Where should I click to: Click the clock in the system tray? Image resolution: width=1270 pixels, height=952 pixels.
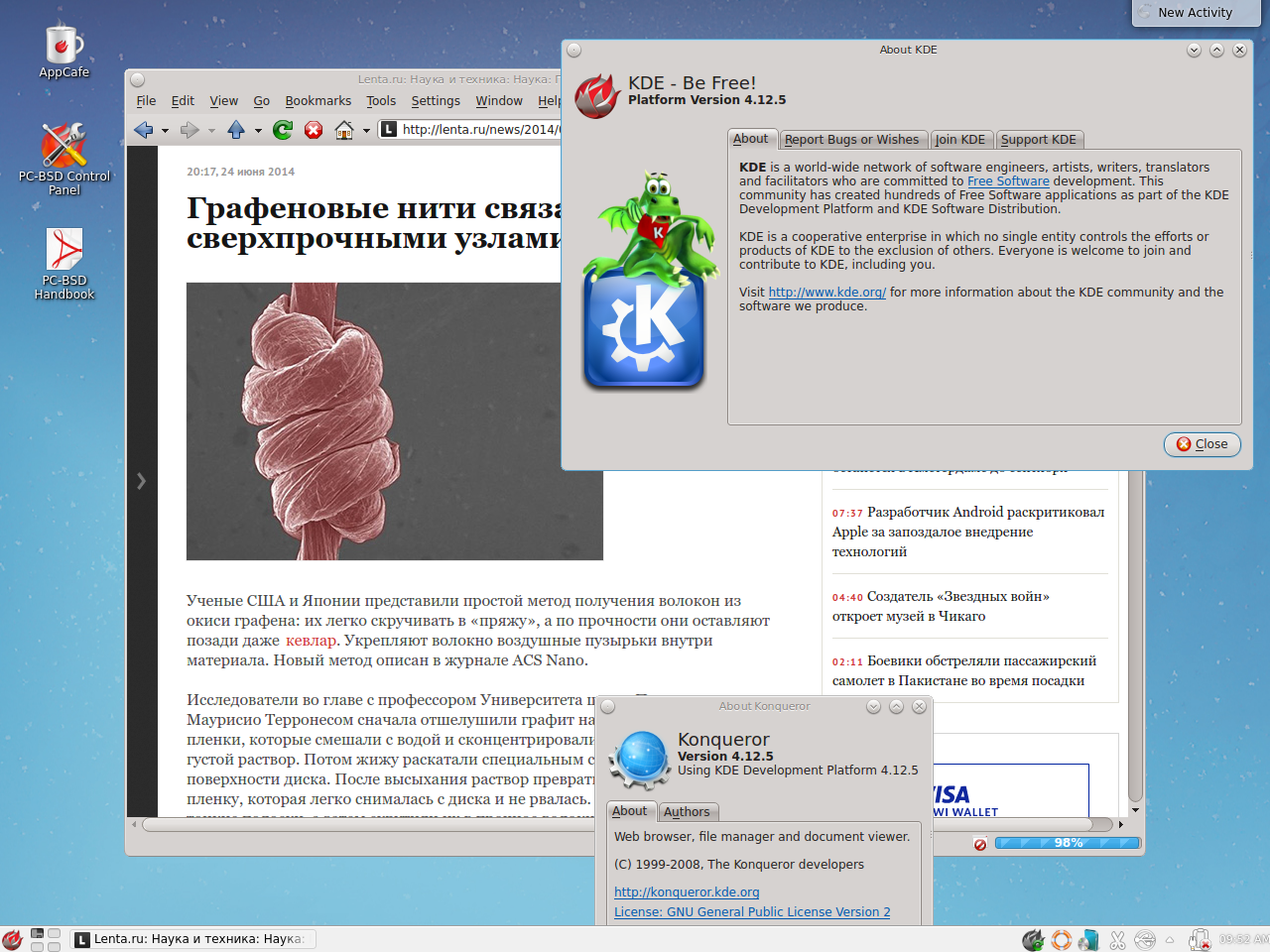[x=1243, y=939]
